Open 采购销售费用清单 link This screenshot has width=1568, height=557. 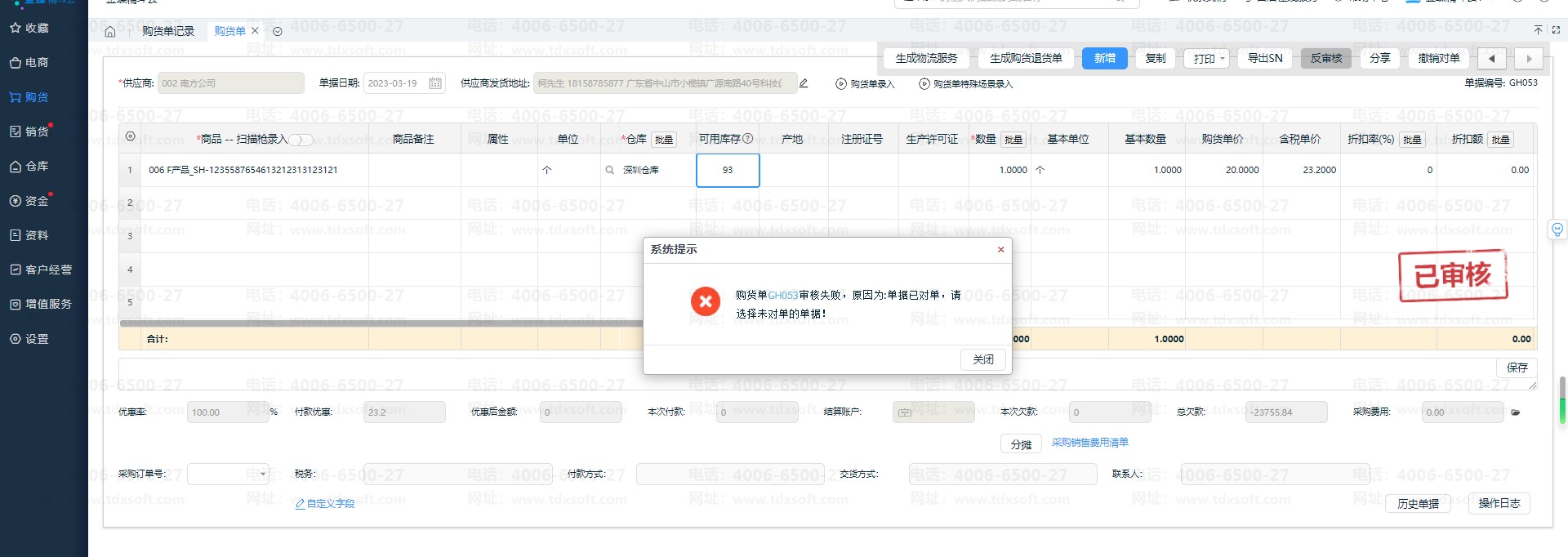(x=1089, y=443)
